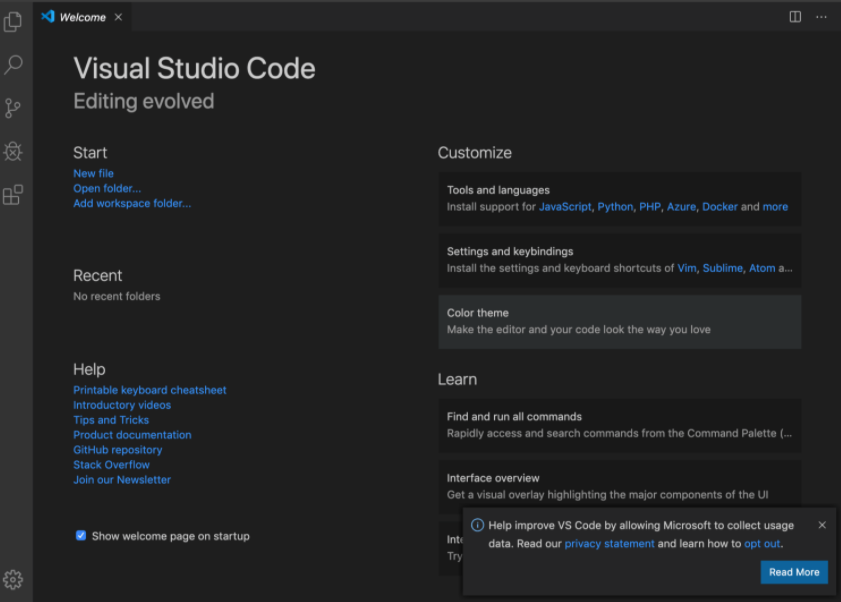Open the Color theme option

[x=619, y=321]
